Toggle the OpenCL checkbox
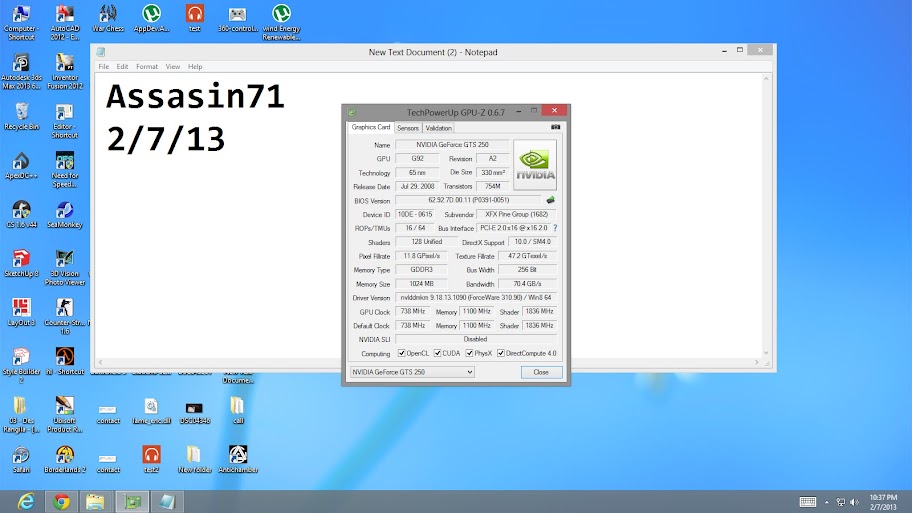 pyautogui.click(x=401, y=353)
